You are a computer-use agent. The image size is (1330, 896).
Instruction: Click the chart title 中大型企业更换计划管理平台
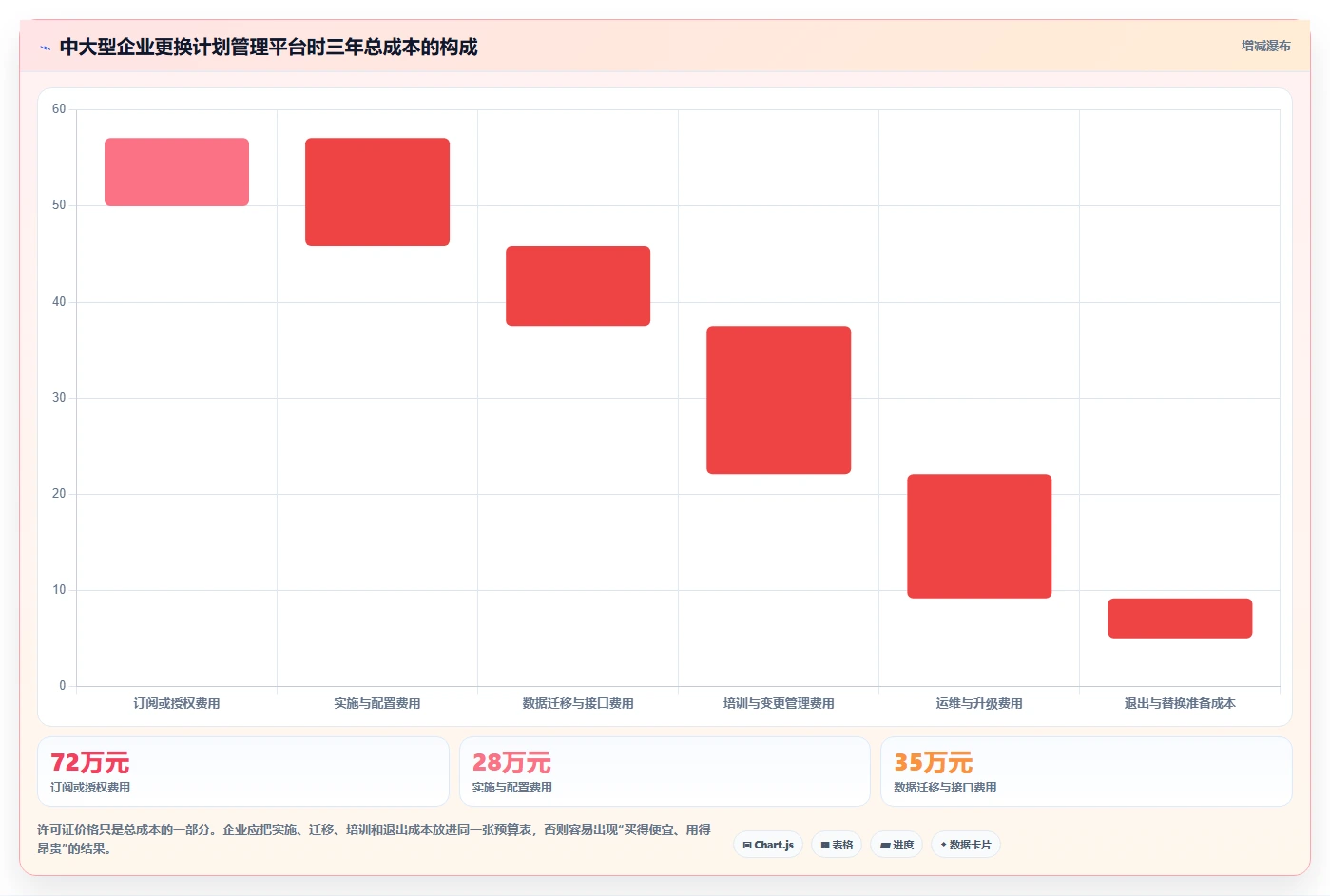(x=268, y=47)
